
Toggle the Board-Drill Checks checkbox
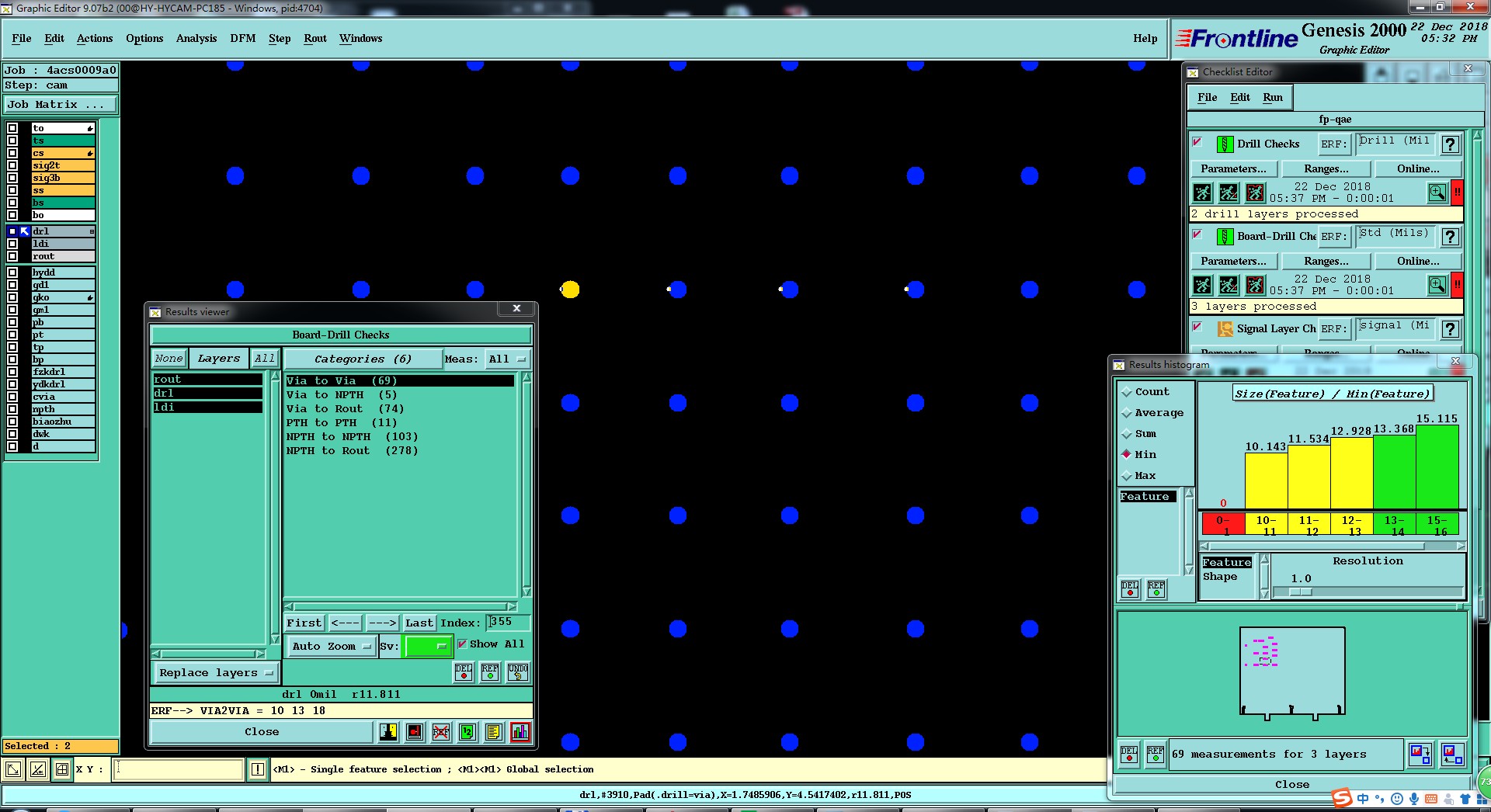point(1197,234)
